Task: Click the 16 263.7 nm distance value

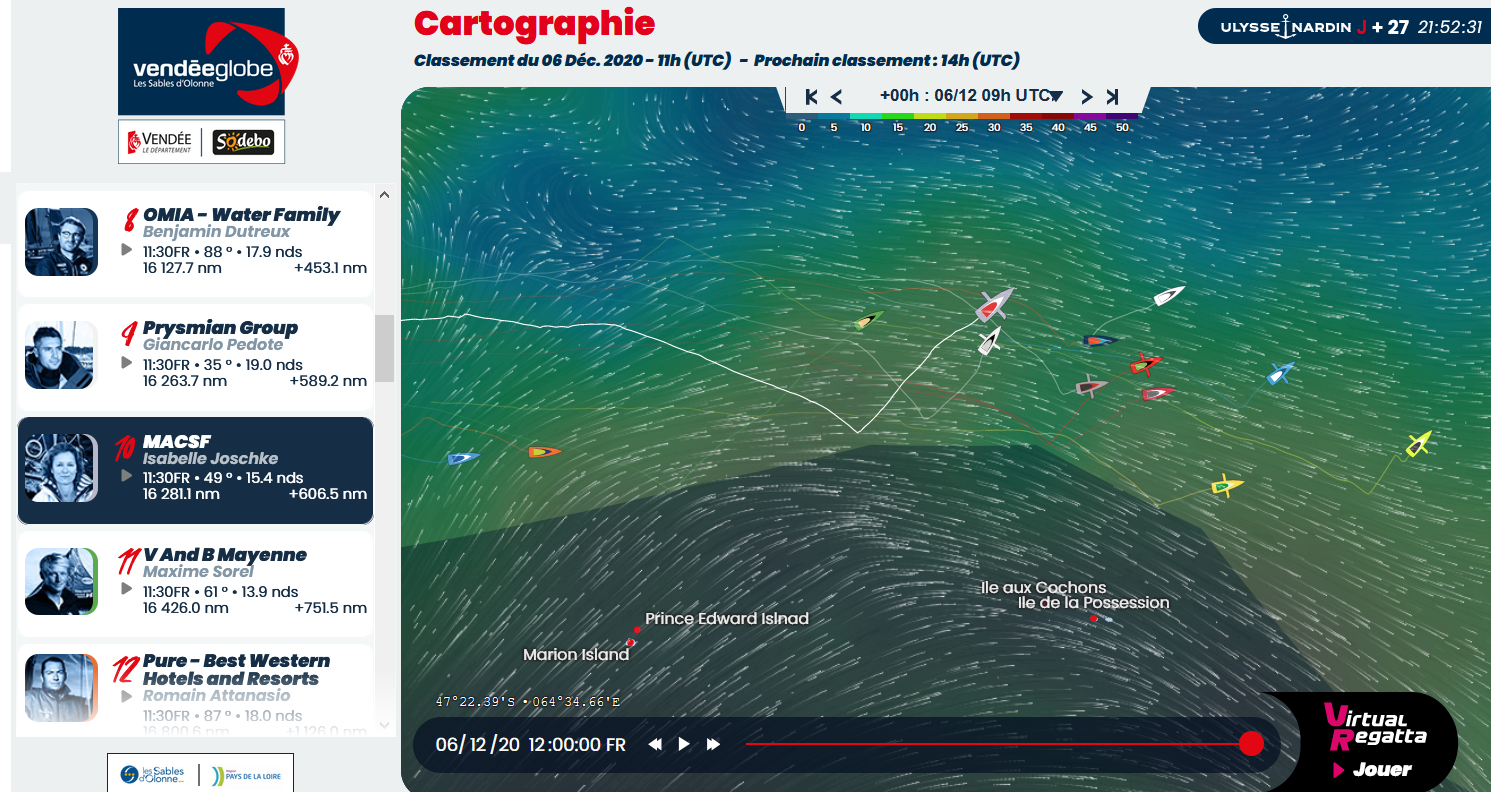Action: (185, 381)
